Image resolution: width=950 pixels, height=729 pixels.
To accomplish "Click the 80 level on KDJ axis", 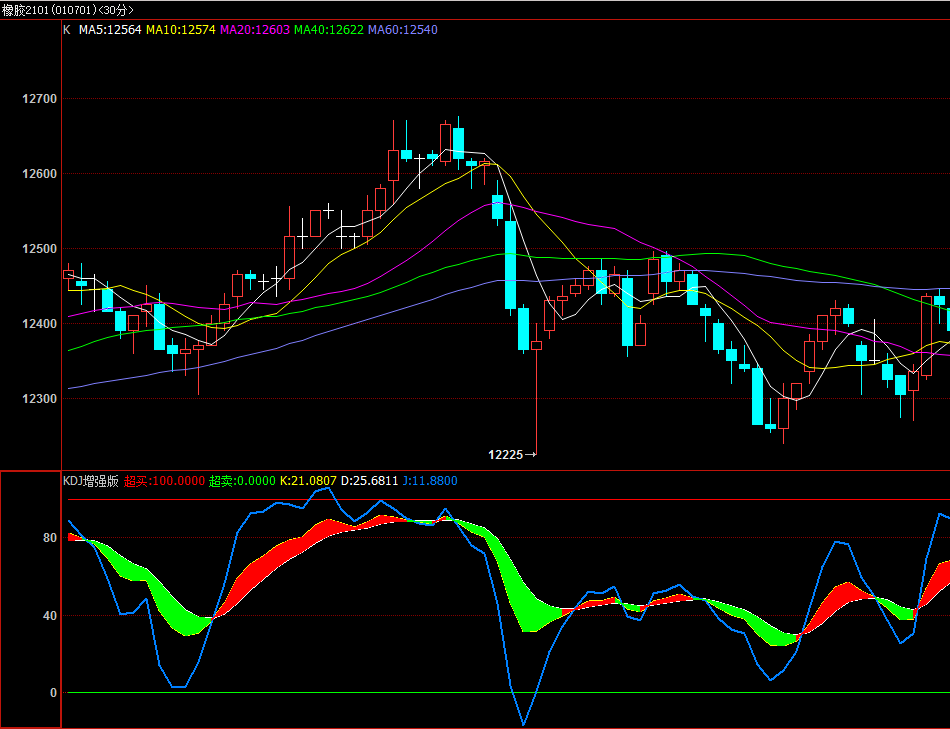I will (50, 538).
